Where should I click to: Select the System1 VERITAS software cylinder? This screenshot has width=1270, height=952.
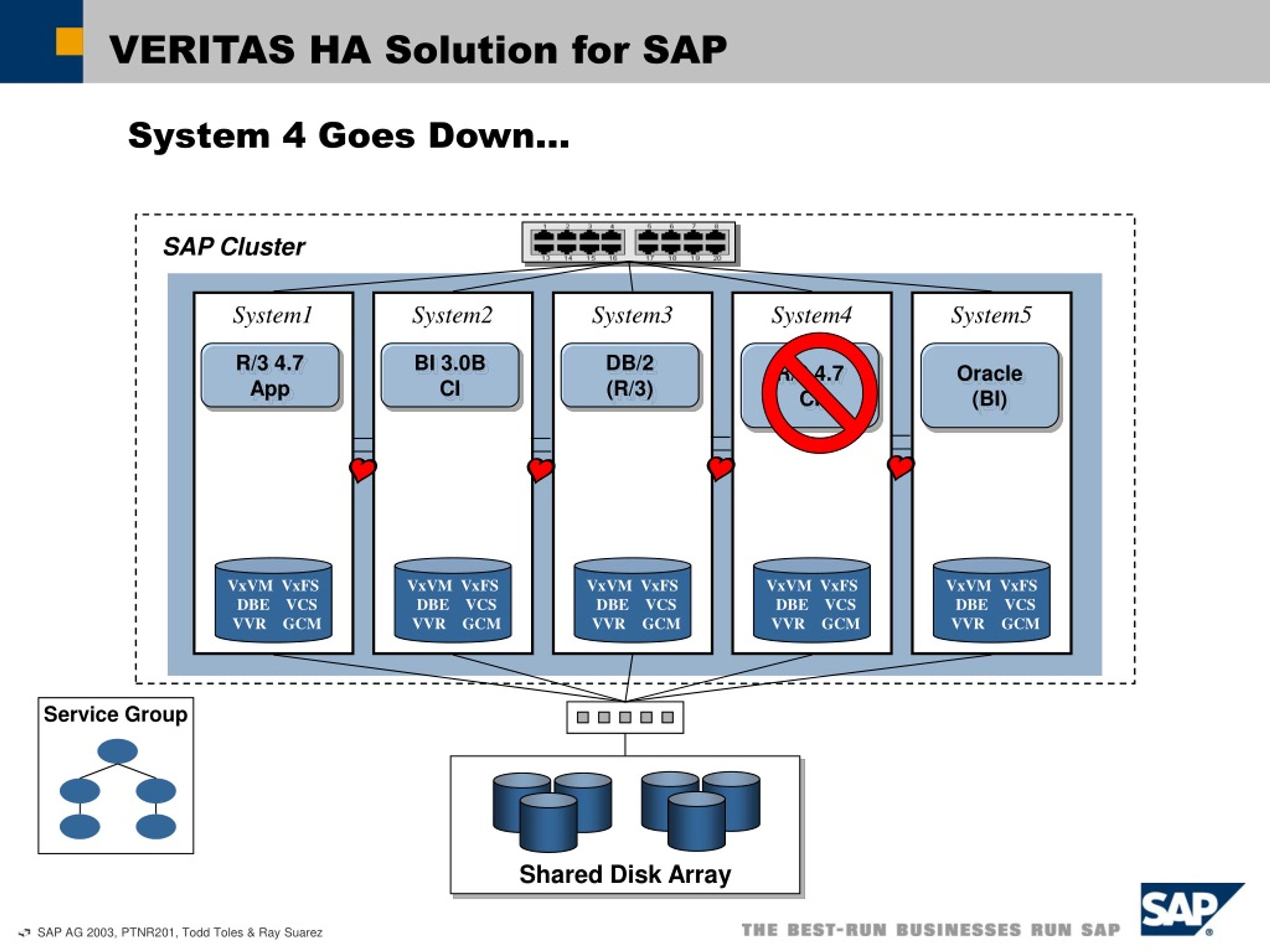(x=273, y=599)
